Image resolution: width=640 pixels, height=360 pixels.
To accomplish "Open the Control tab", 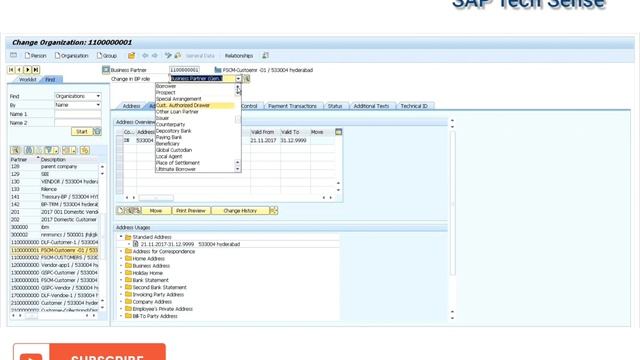I will pyautogui.click(x=249, y=106).
